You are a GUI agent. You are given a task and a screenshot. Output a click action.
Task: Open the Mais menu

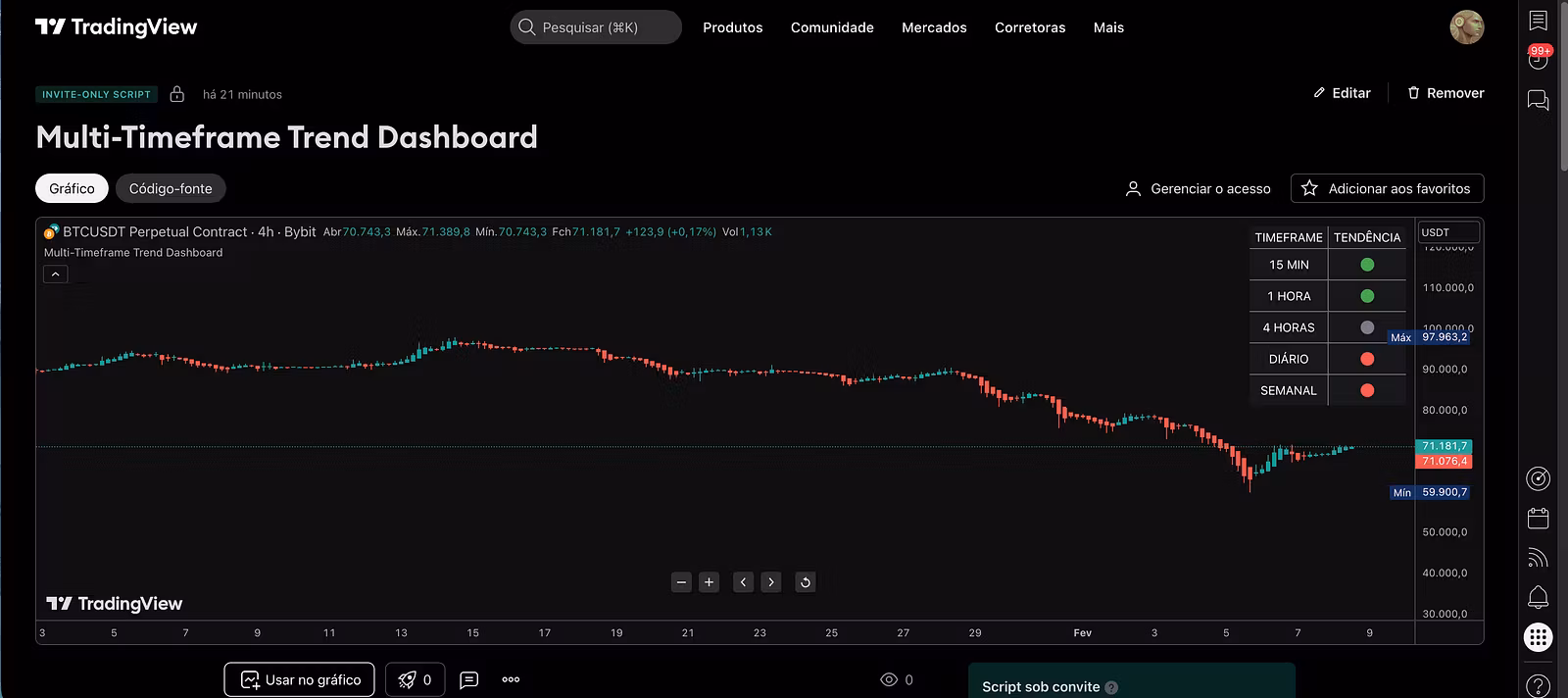(1108, 27)
